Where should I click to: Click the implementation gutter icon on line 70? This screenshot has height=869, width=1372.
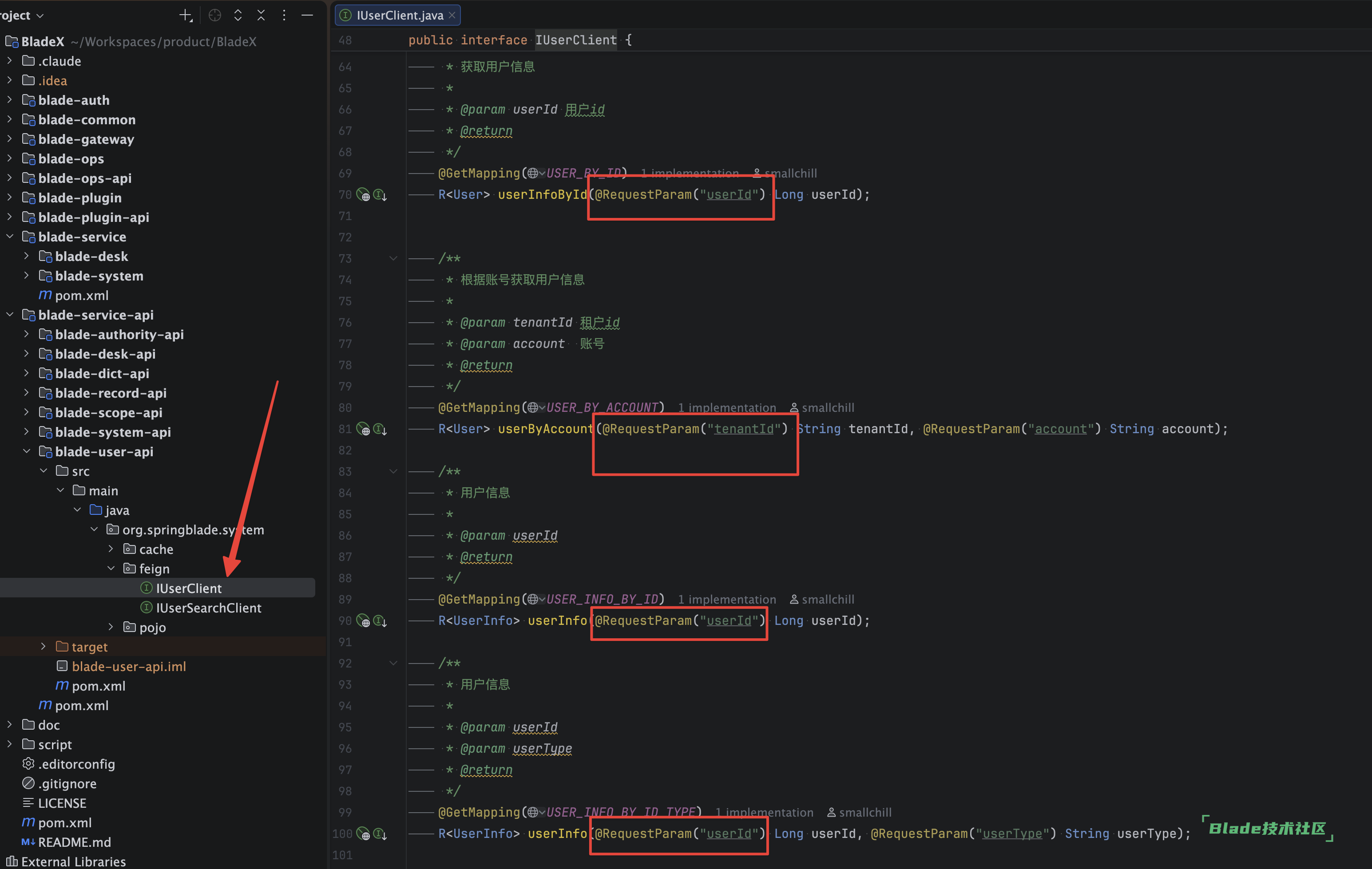click(380, 195)
